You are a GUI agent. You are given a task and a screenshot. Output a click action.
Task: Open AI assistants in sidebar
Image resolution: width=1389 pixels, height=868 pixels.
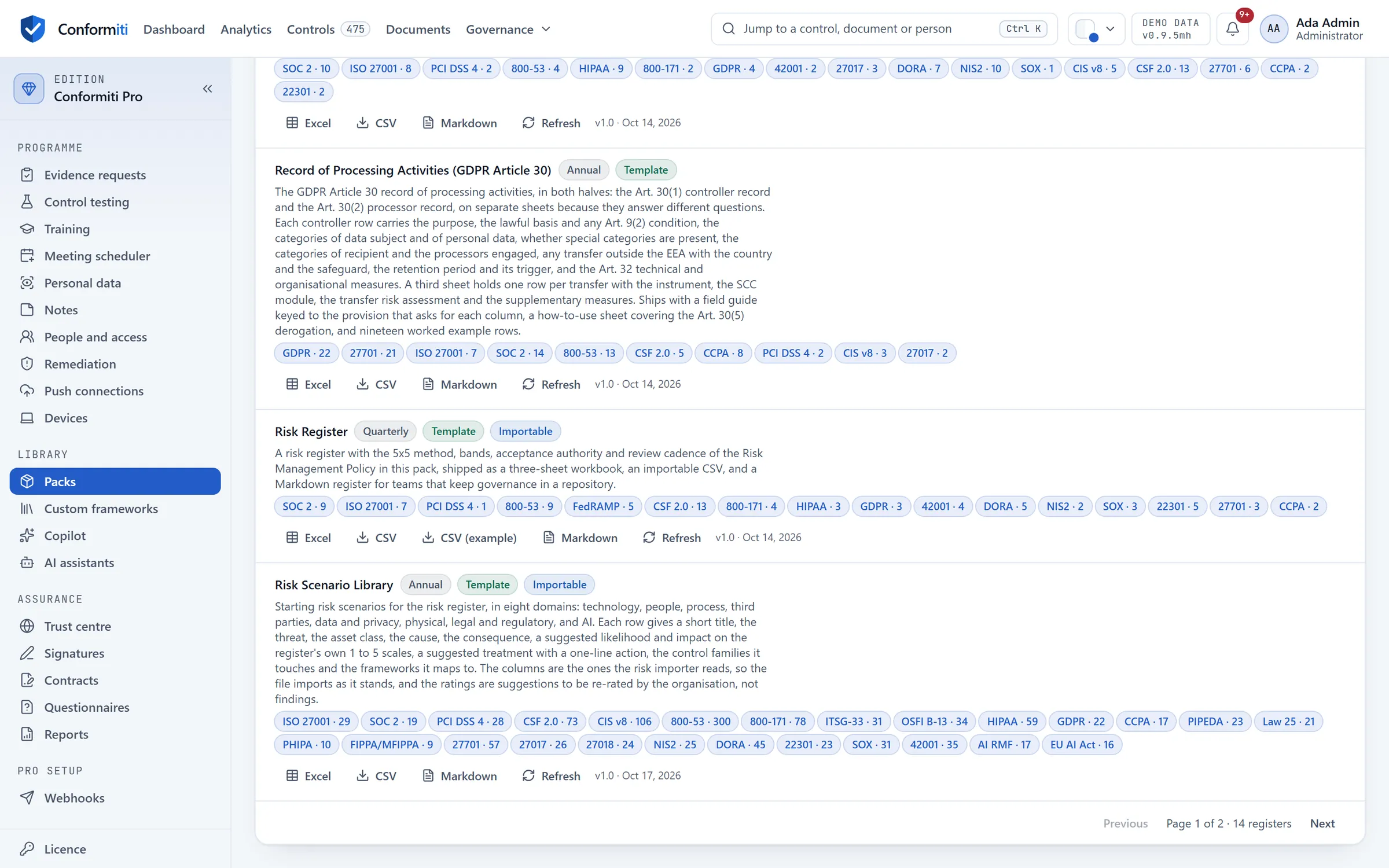click(115, 562)
